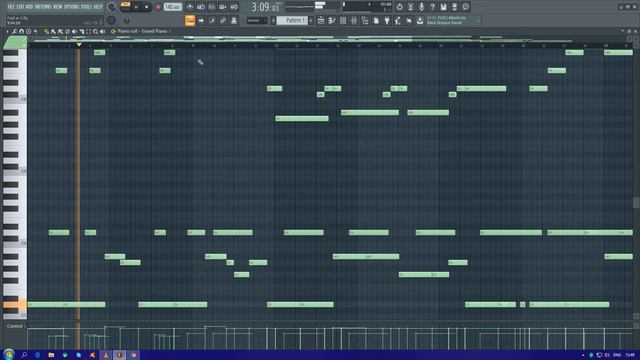Click the stop button in transport
640x360 pixels.
147,7
